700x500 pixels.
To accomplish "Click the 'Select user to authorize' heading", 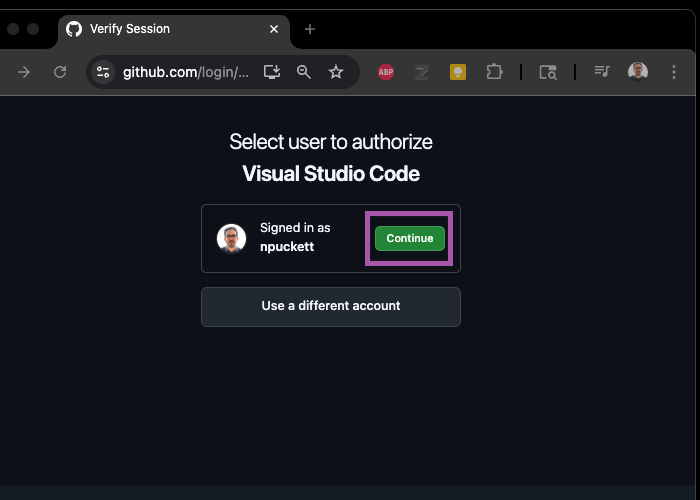I will pyautogui.click(x=331, y=142).
